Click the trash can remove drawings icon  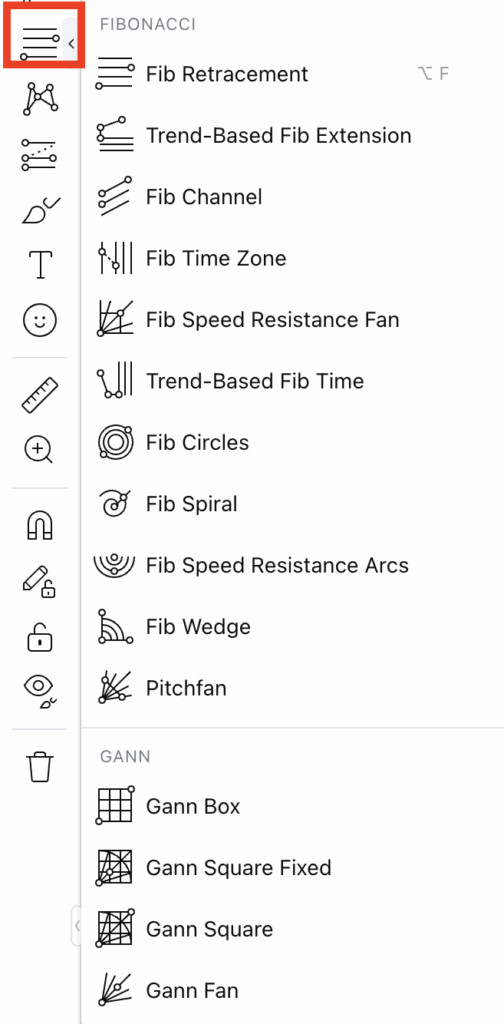[40, 767]
